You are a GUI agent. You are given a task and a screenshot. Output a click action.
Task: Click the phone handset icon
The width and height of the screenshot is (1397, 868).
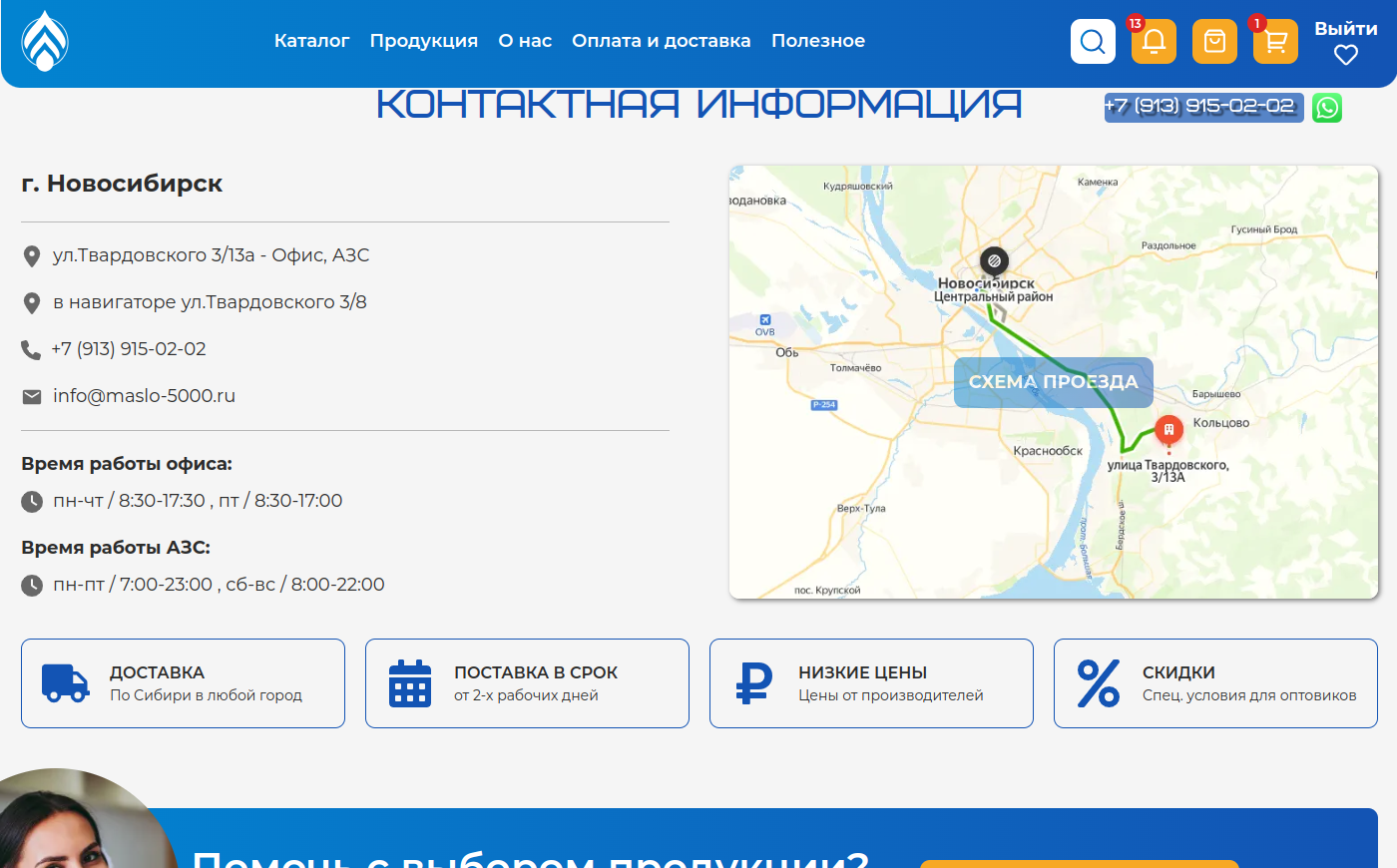[31, 349]
